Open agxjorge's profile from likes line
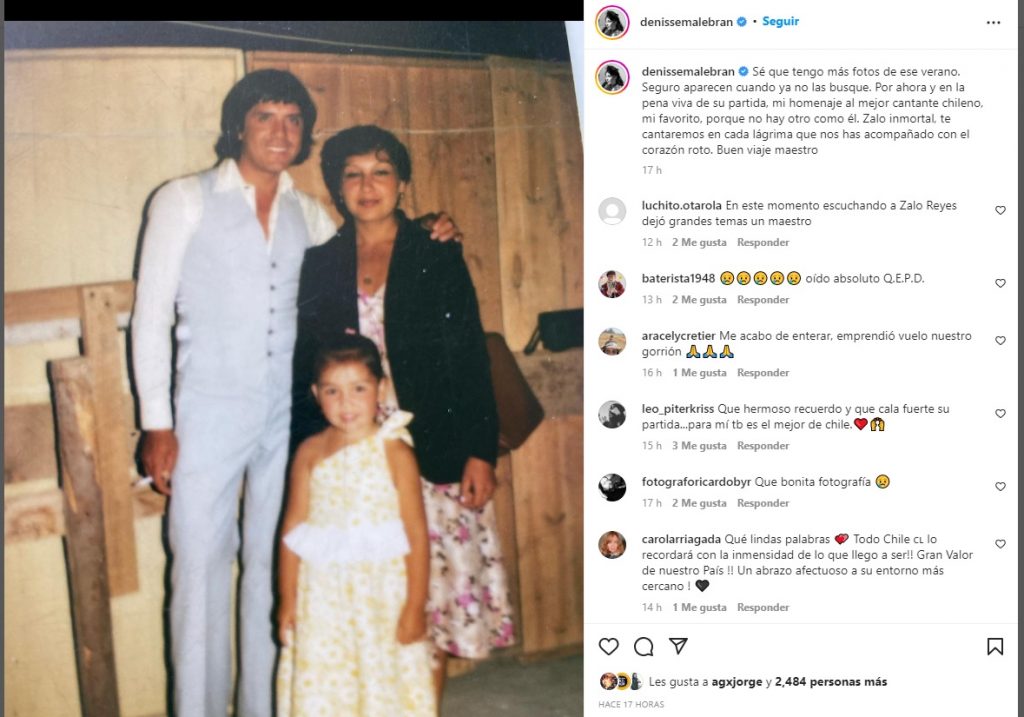Screen dimensions: 1024x717 point(737,682)
